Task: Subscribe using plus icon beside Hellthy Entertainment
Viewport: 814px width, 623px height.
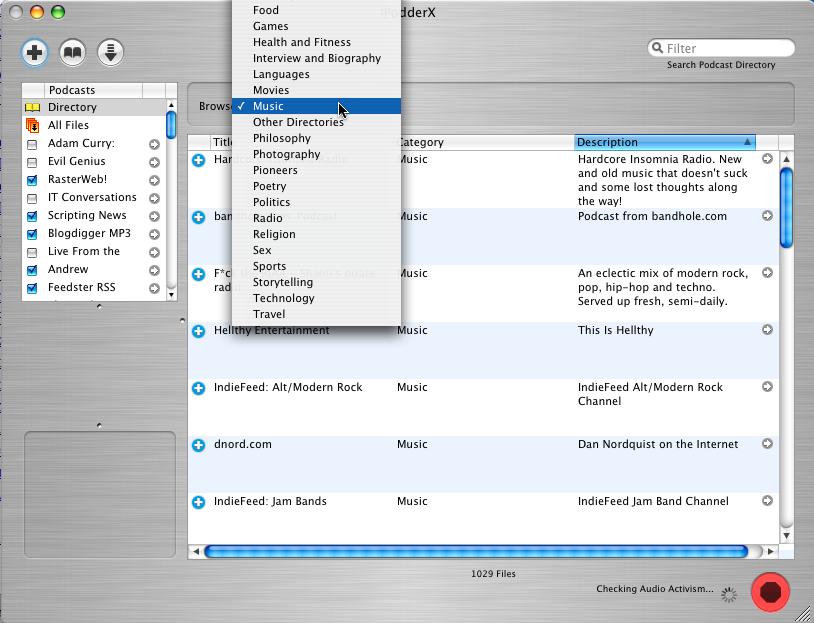Action: tap(198, 331)
